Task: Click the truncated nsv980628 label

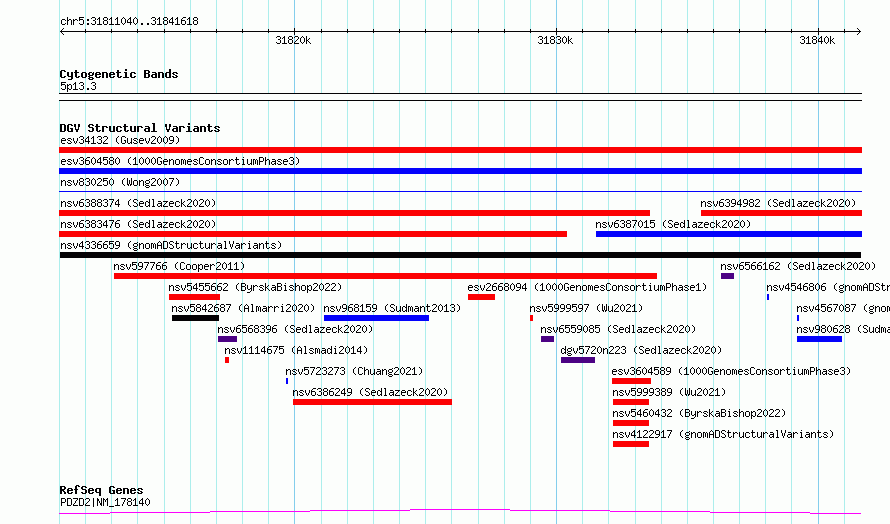Action: (x=843, y=329)
